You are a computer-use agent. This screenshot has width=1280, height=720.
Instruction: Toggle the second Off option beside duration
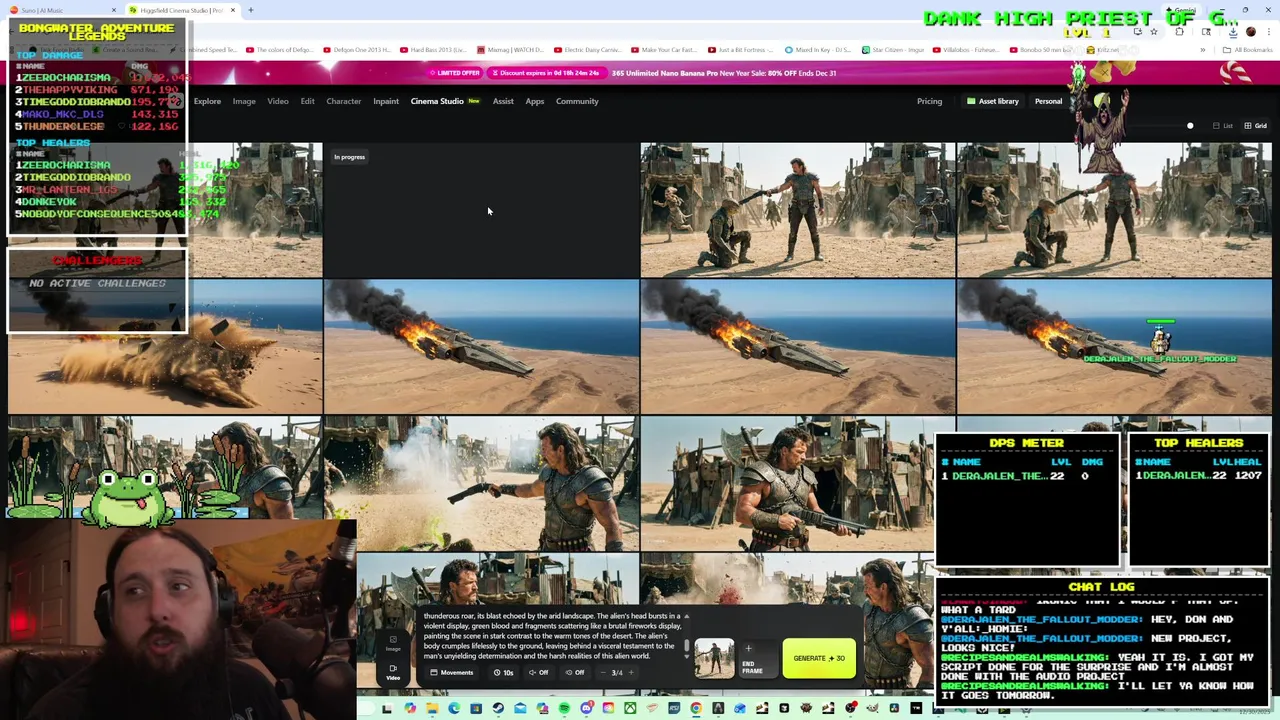(x=575, y=672)
